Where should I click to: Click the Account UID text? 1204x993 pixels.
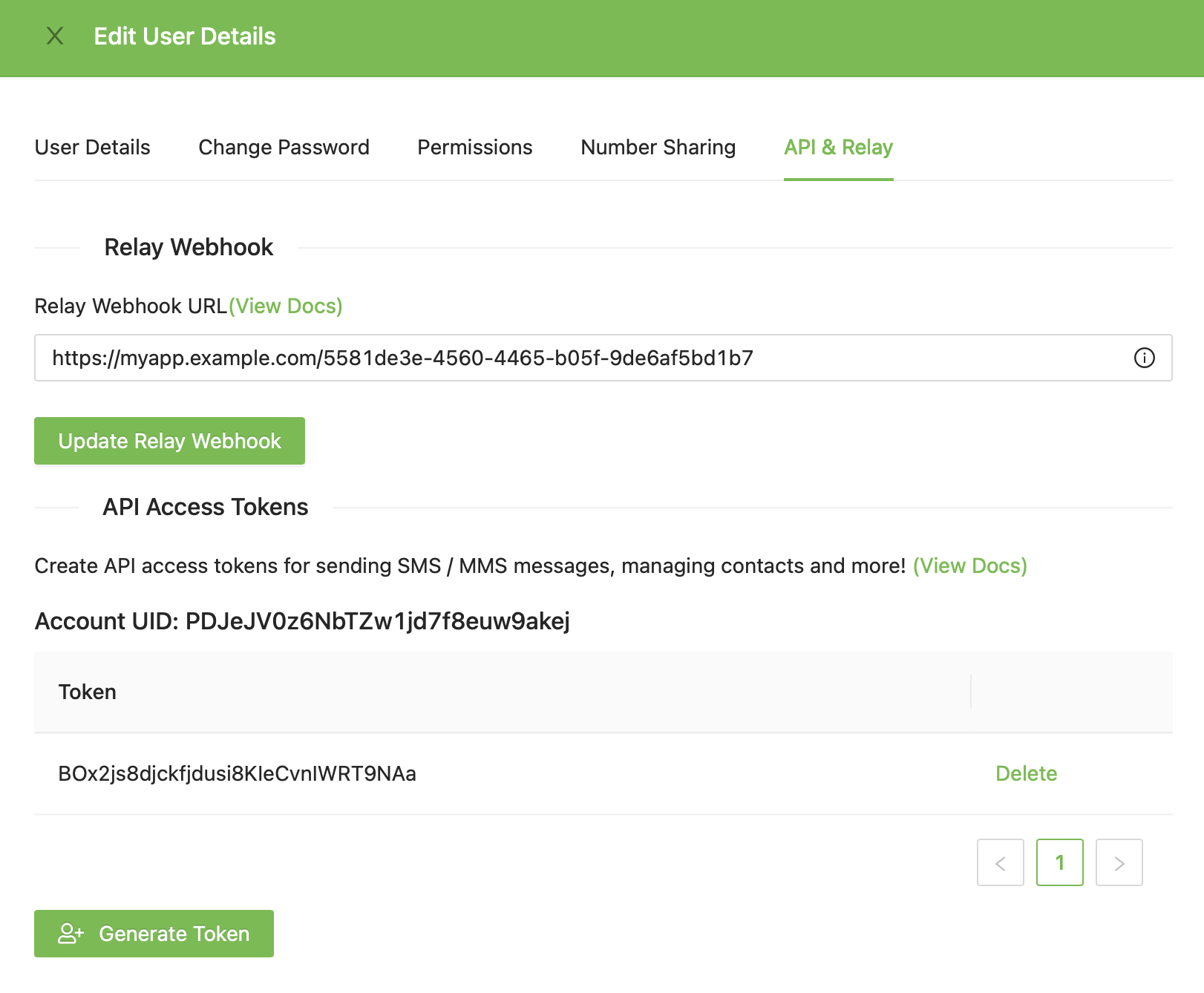point(302,620)
